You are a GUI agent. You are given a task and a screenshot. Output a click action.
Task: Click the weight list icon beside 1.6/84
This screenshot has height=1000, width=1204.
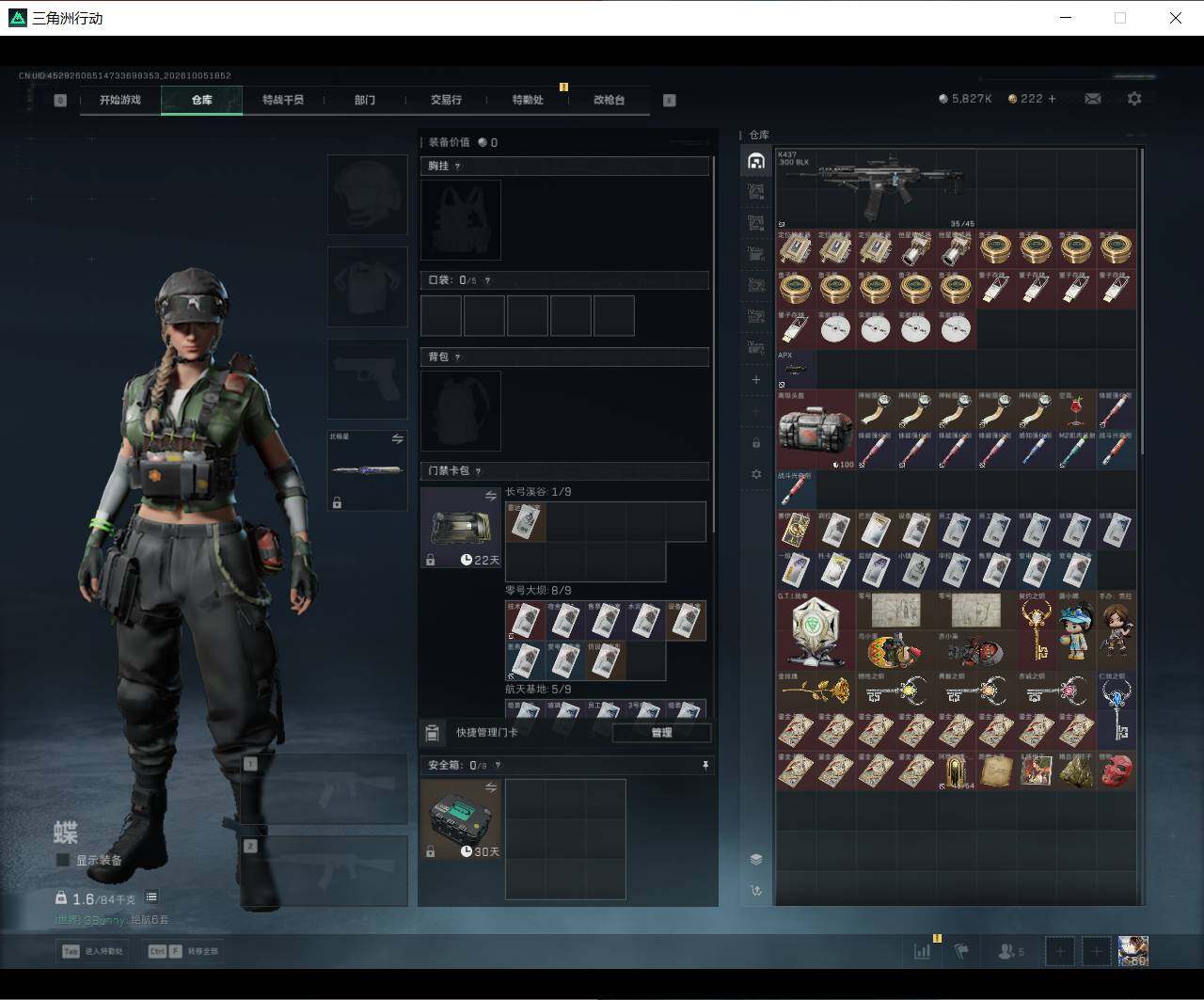[151, 897]
